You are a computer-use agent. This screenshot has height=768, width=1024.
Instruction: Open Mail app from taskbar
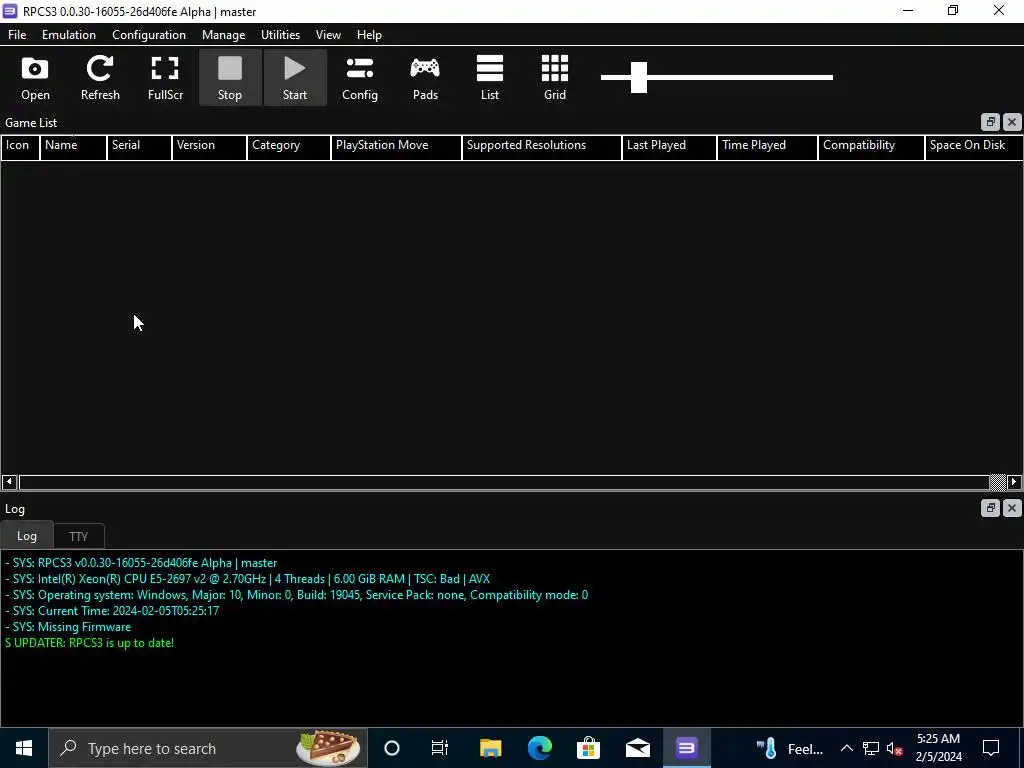tap(637, 748)
